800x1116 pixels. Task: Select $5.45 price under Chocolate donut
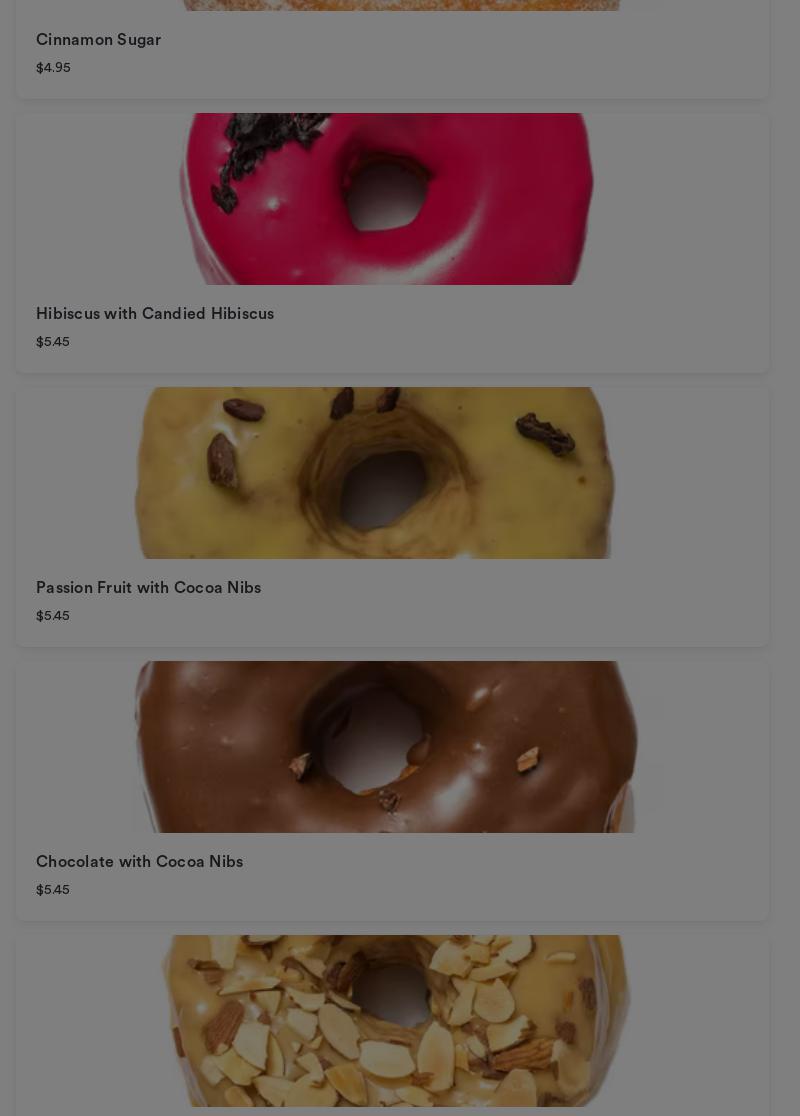pos(53,890)
